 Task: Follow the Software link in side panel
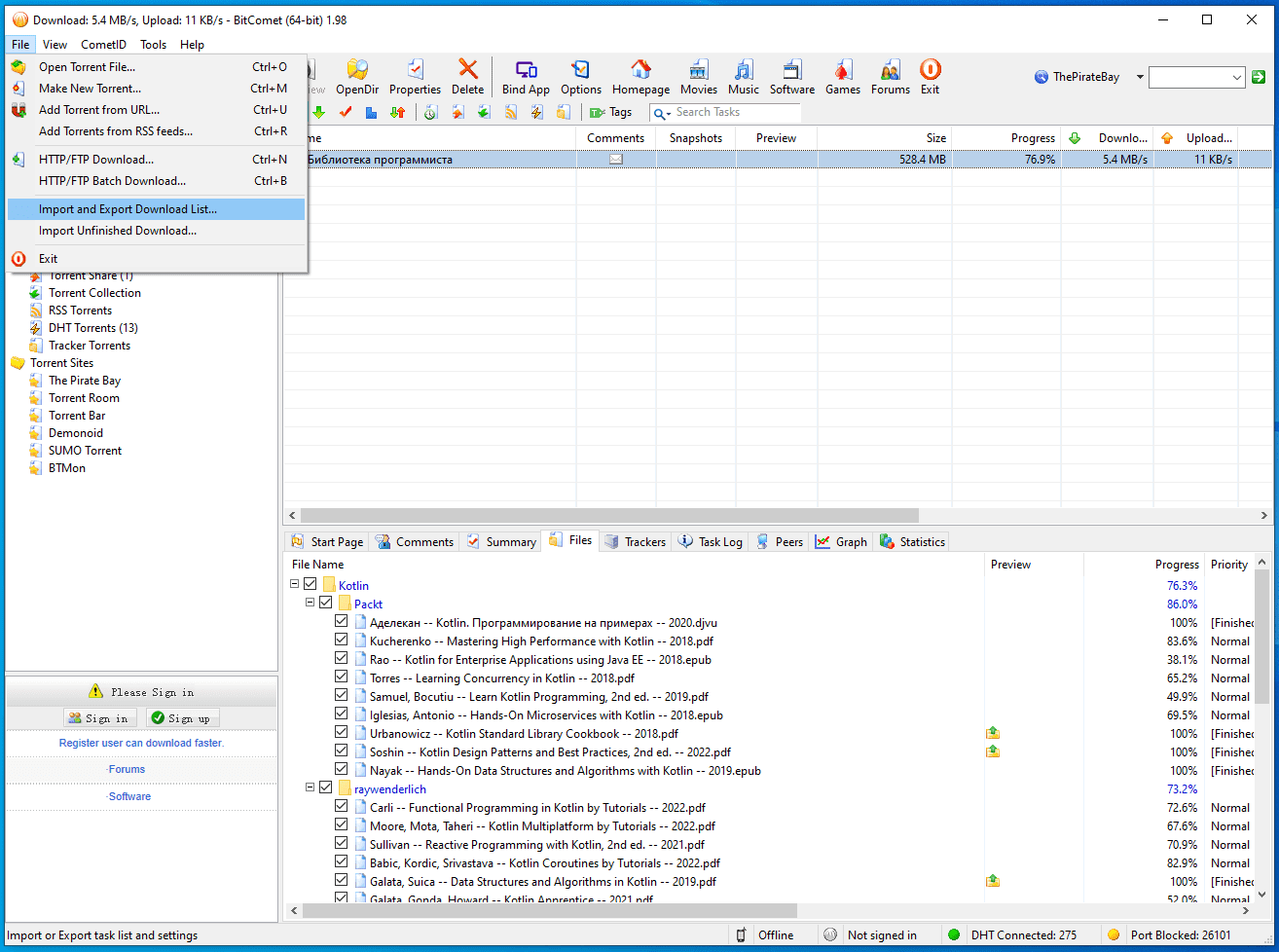coord(130,796)
